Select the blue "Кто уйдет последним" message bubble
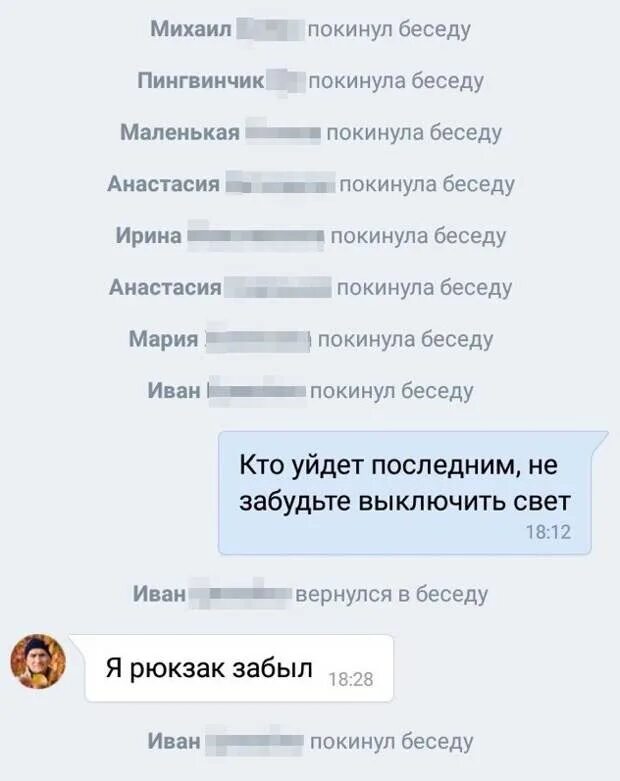 tap(405, 493)
